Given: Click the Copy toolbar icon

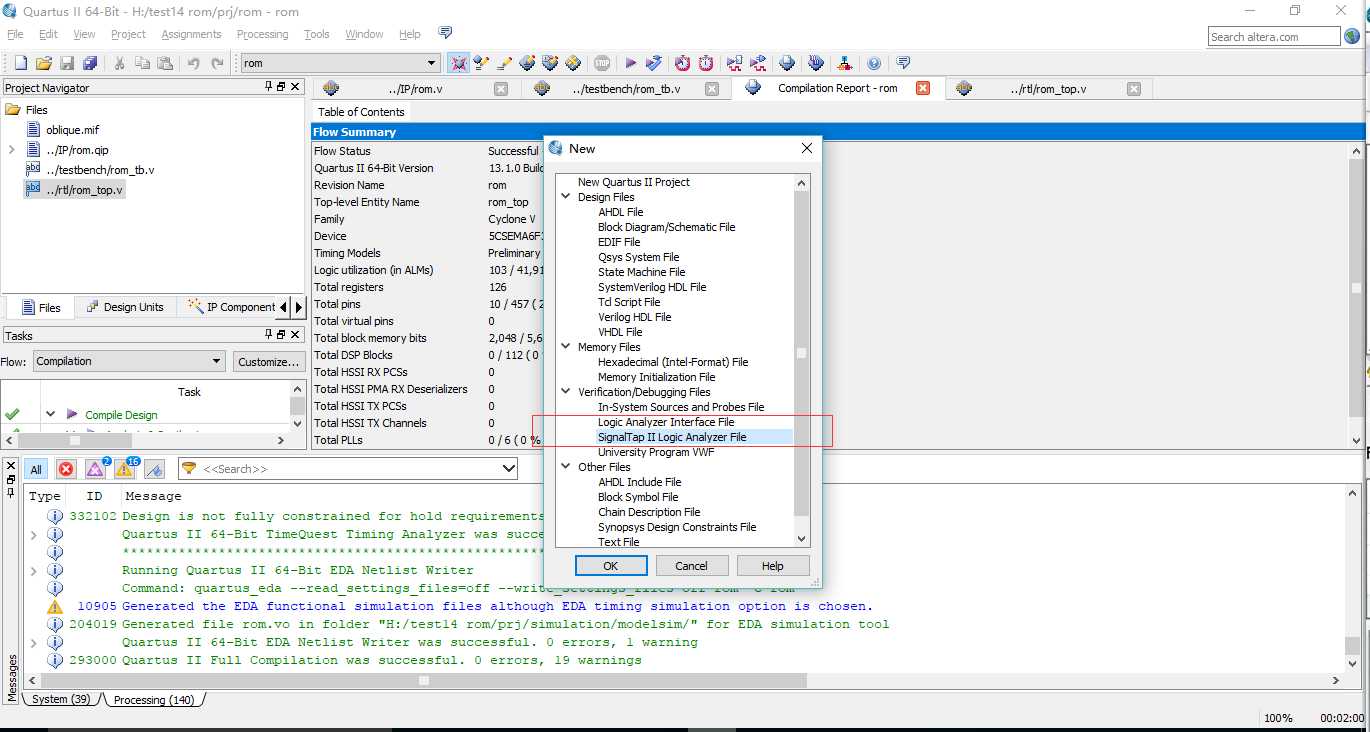Looking at the screenshot, I should 142,63.
